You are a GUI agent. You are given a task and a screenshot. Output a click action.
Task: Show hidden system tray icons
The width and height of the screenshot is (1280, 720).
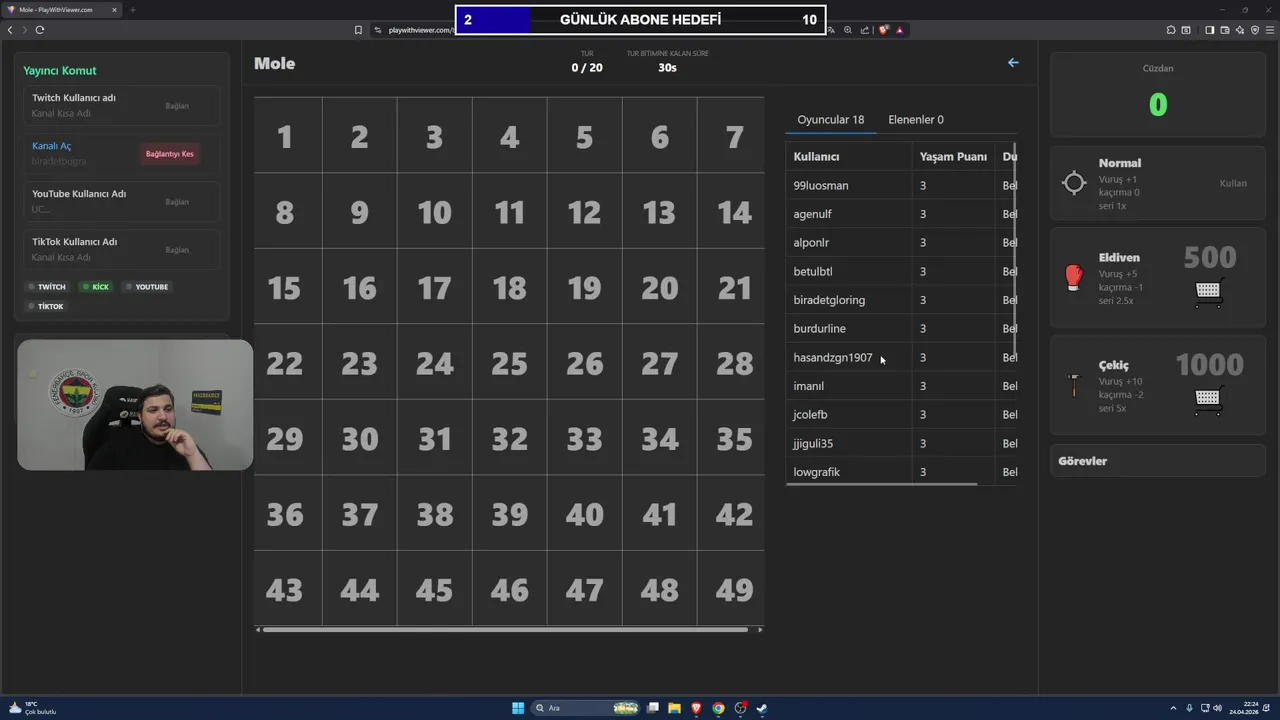click(x=1174, y=708)
